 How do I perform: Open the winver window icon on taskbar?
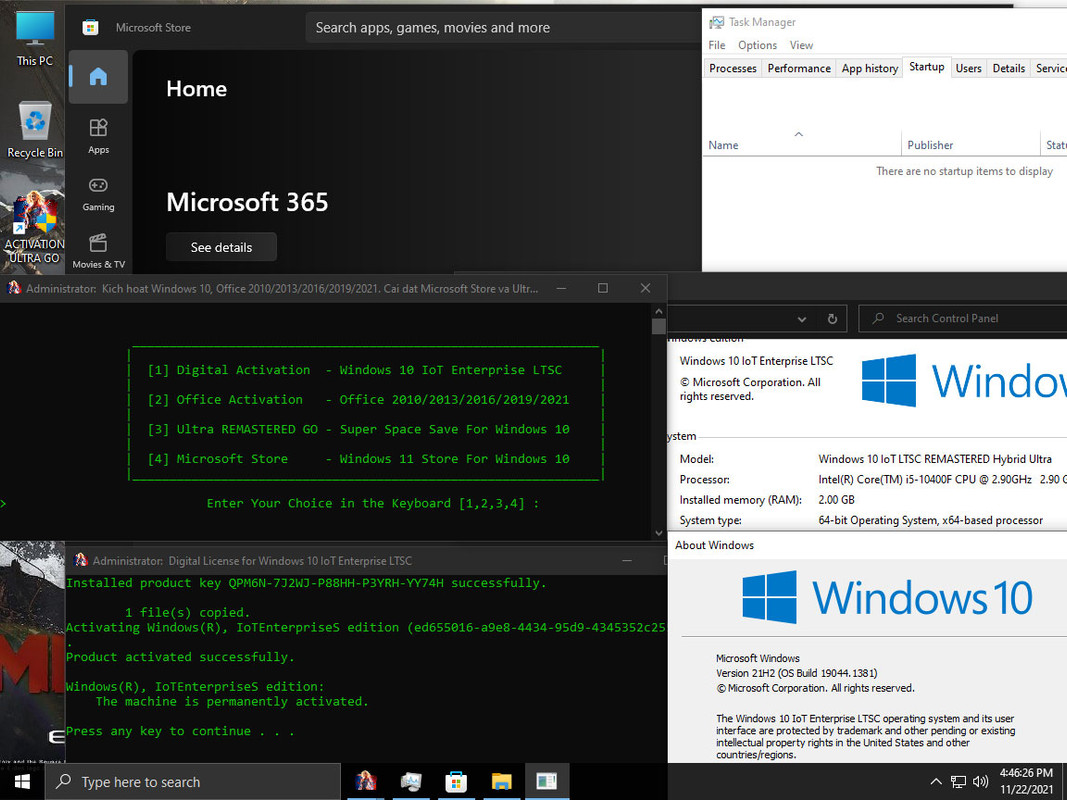click(x=546, y=782)
